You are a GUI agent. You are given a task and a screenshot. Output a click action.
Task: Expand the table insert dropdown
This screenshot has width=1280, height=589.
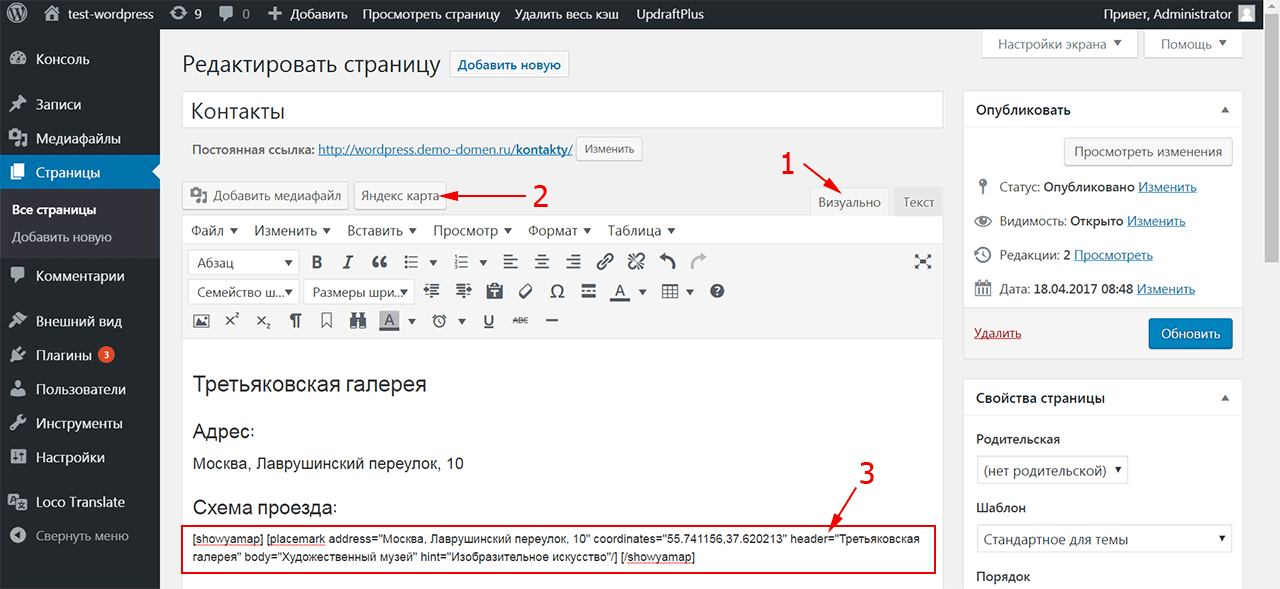(692, 292)
